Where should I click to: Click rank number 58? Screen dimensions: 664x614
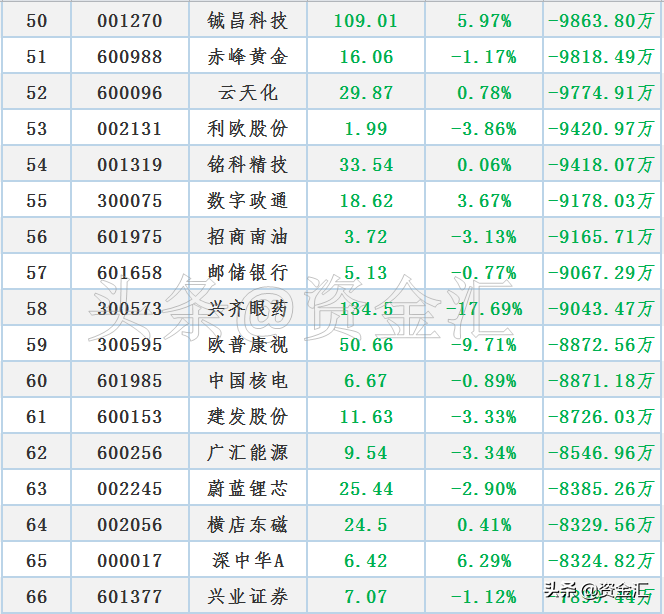(x=36, y=309)
